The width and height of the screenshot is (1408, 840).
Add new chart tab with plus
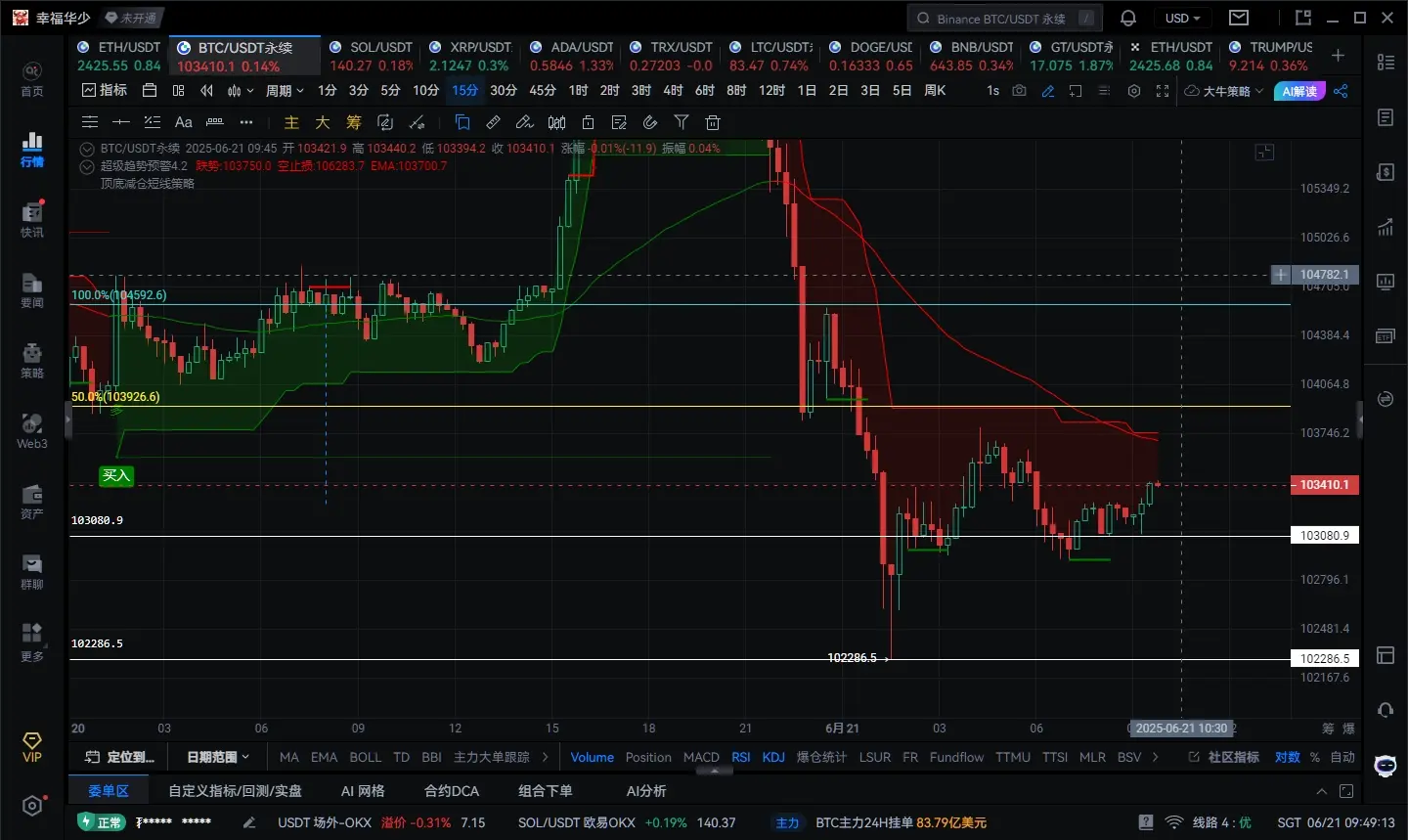coord(1338,56)
